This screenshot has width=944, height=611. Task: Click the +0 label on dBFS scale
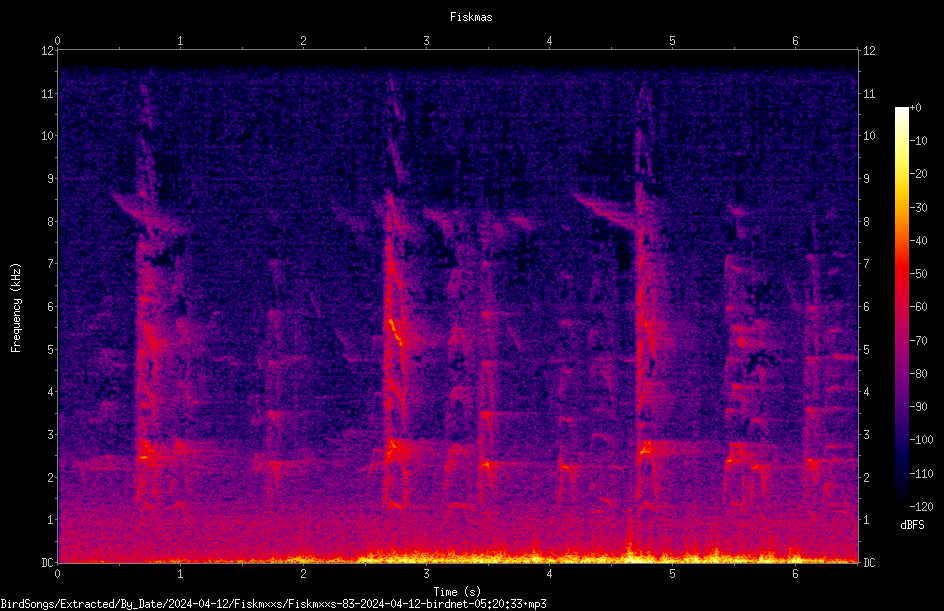coord(916,108)
